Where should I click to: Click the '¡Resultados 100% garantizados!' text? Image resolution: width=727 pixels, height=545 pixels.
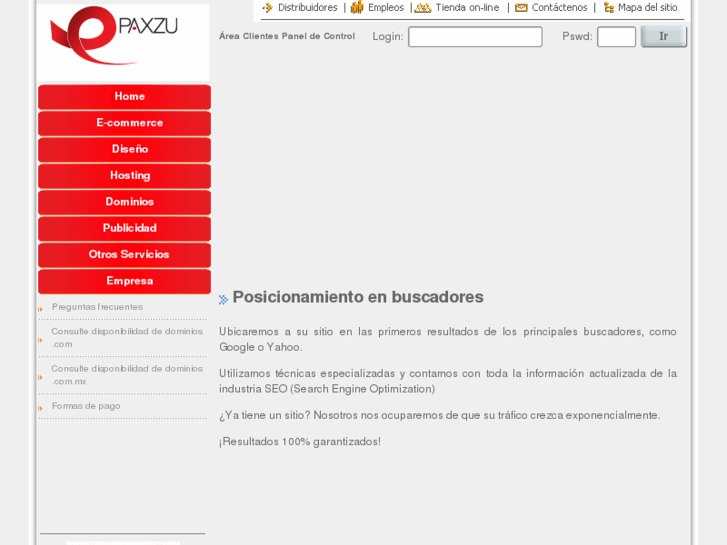(x=300, y=442)
